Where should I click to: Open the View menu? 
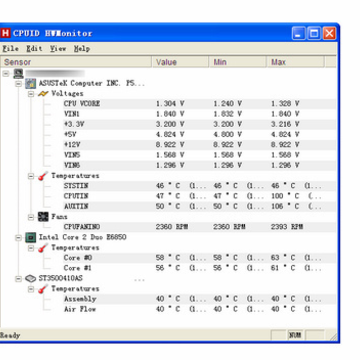[x=58, y=49]
